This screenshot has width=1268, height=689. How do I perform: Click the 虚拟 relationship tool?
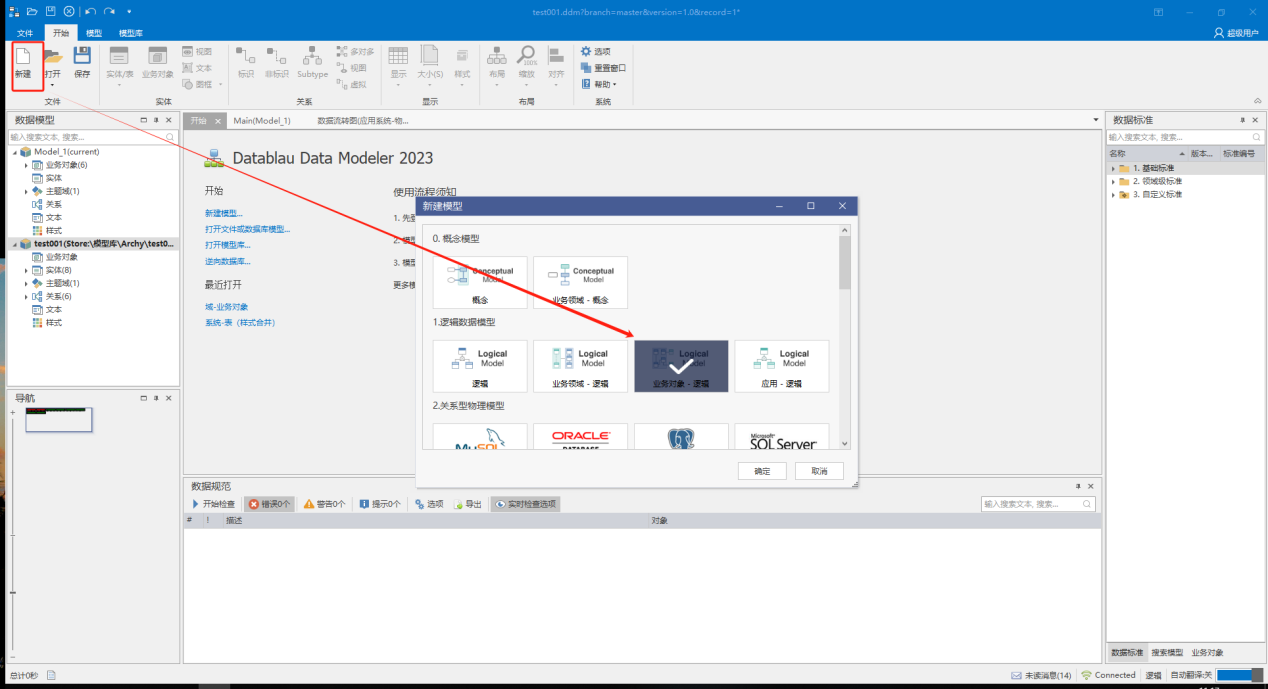point(351,84)
